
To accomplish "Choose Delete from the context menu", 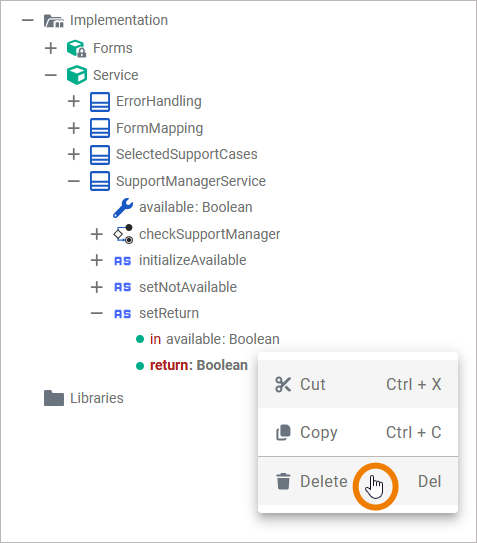I will (358, 481).
